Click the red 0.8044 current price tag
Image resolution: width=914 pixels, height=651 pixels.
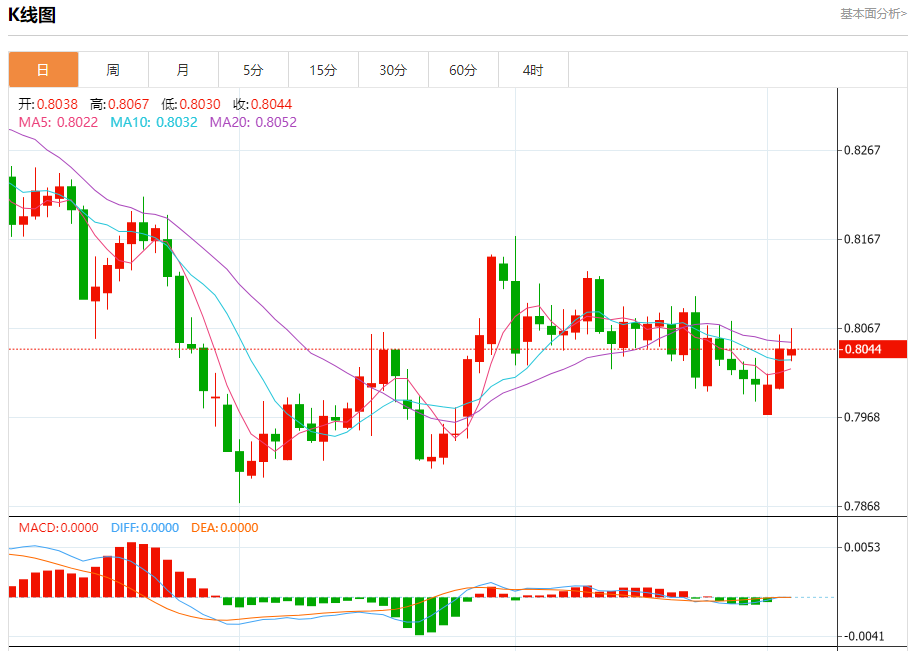pyautogui.click(x=873, y=349)
